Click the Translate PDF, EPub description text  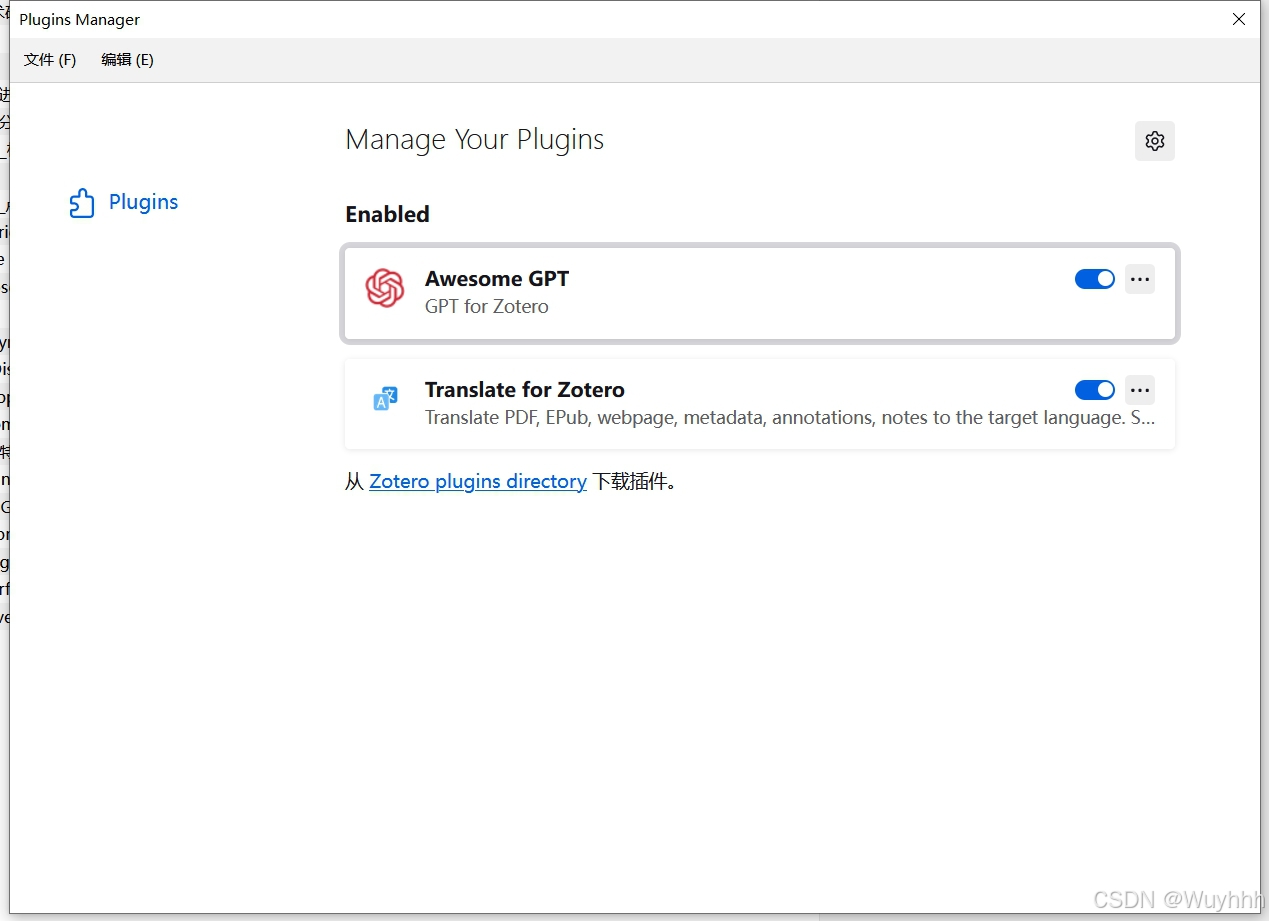pos(790,418)
